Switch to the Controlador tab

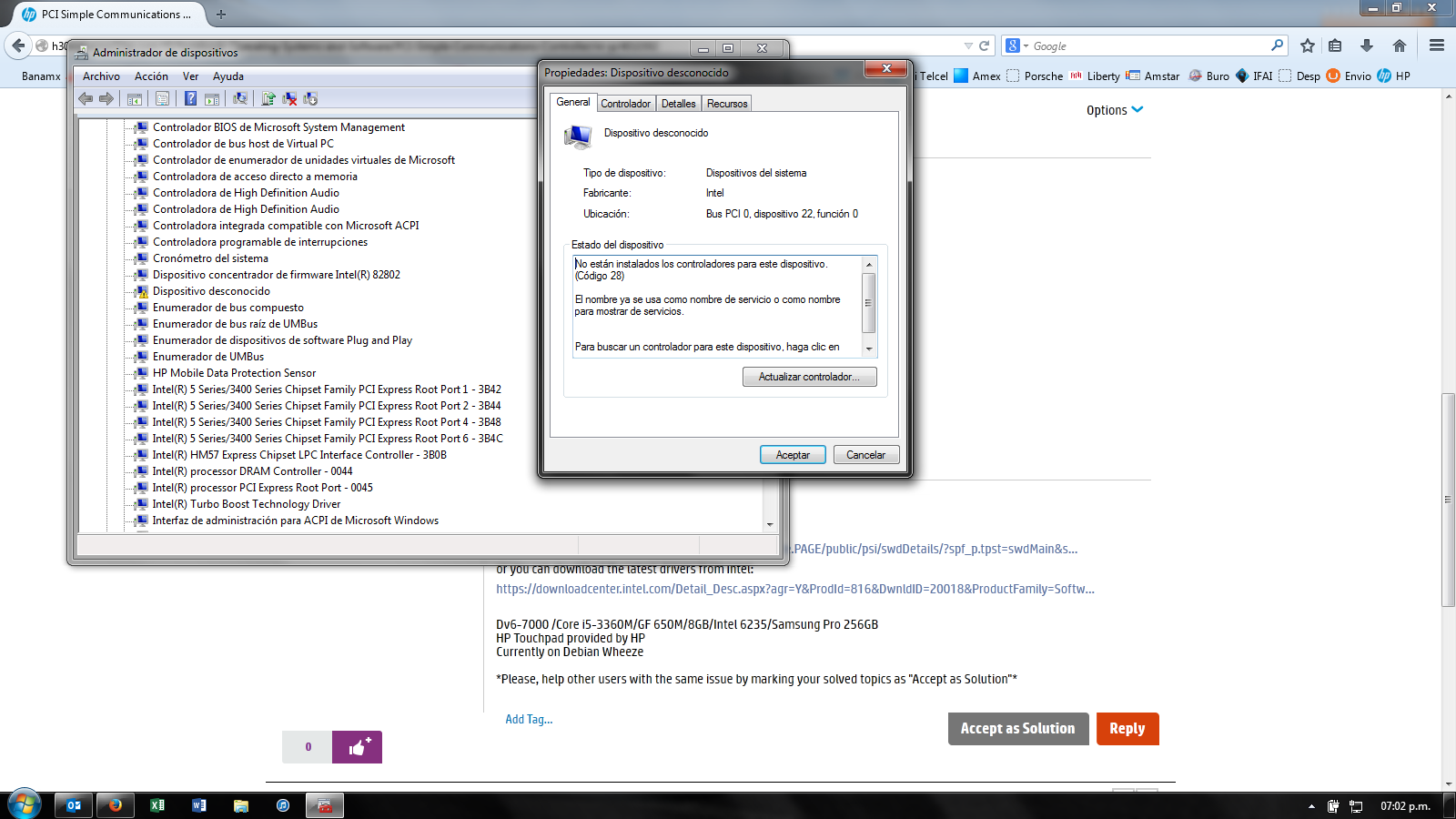click(626, 103)
